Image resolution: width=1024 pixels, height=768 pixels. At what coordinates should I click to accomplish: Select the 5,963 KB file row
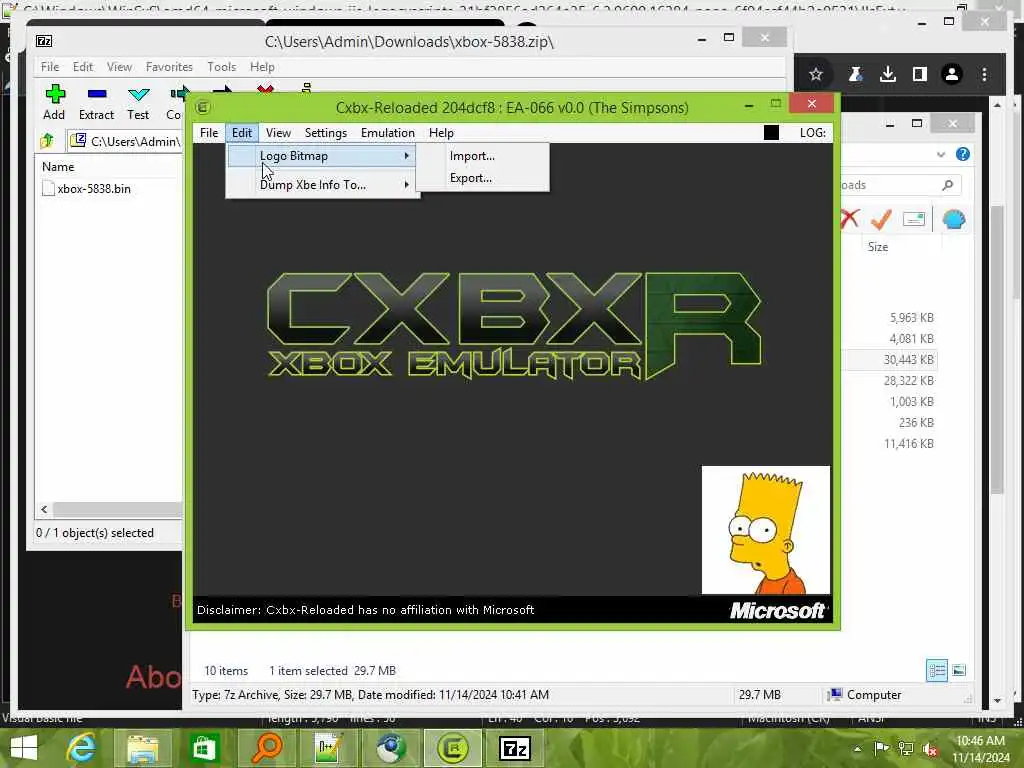point(889,317)
